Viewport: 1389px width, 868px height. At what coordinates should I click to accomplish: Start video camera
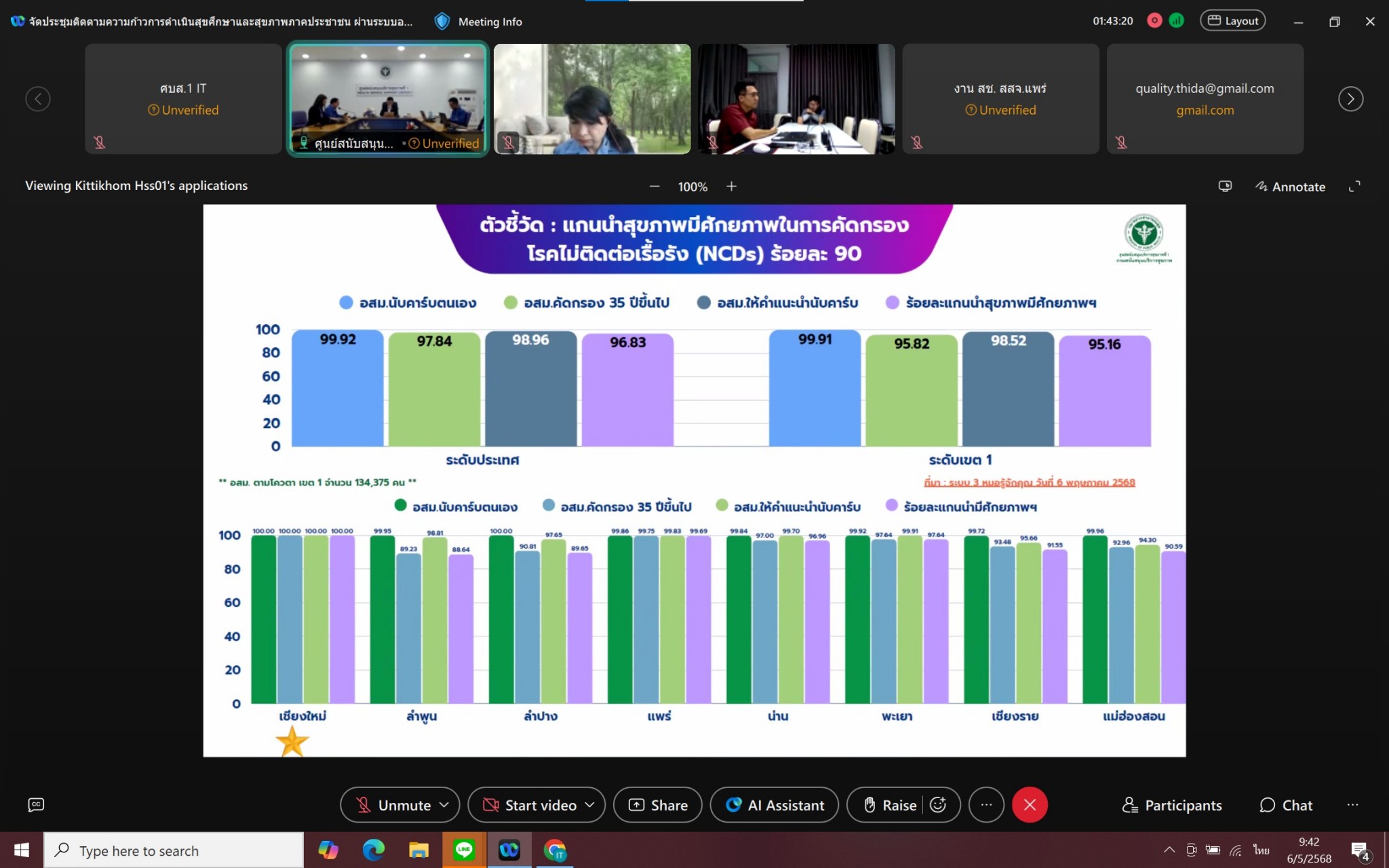[529, 805]
